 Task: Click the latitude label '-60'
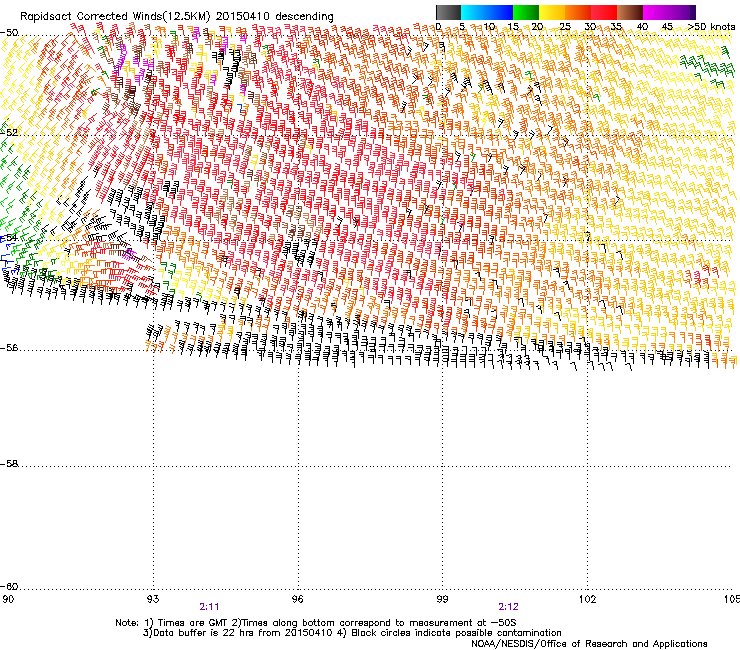tap(9, 587)
